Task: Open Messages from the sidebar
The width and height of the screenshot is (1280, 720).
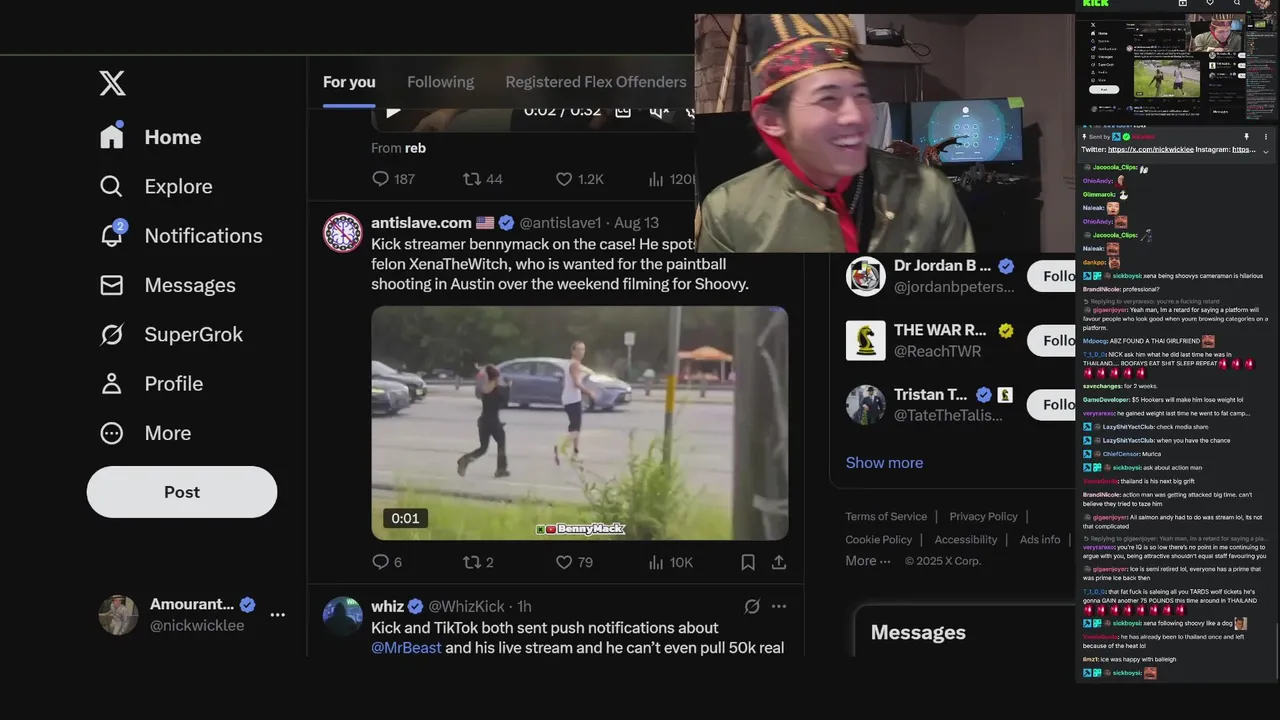Action: [x=167, y=285]
